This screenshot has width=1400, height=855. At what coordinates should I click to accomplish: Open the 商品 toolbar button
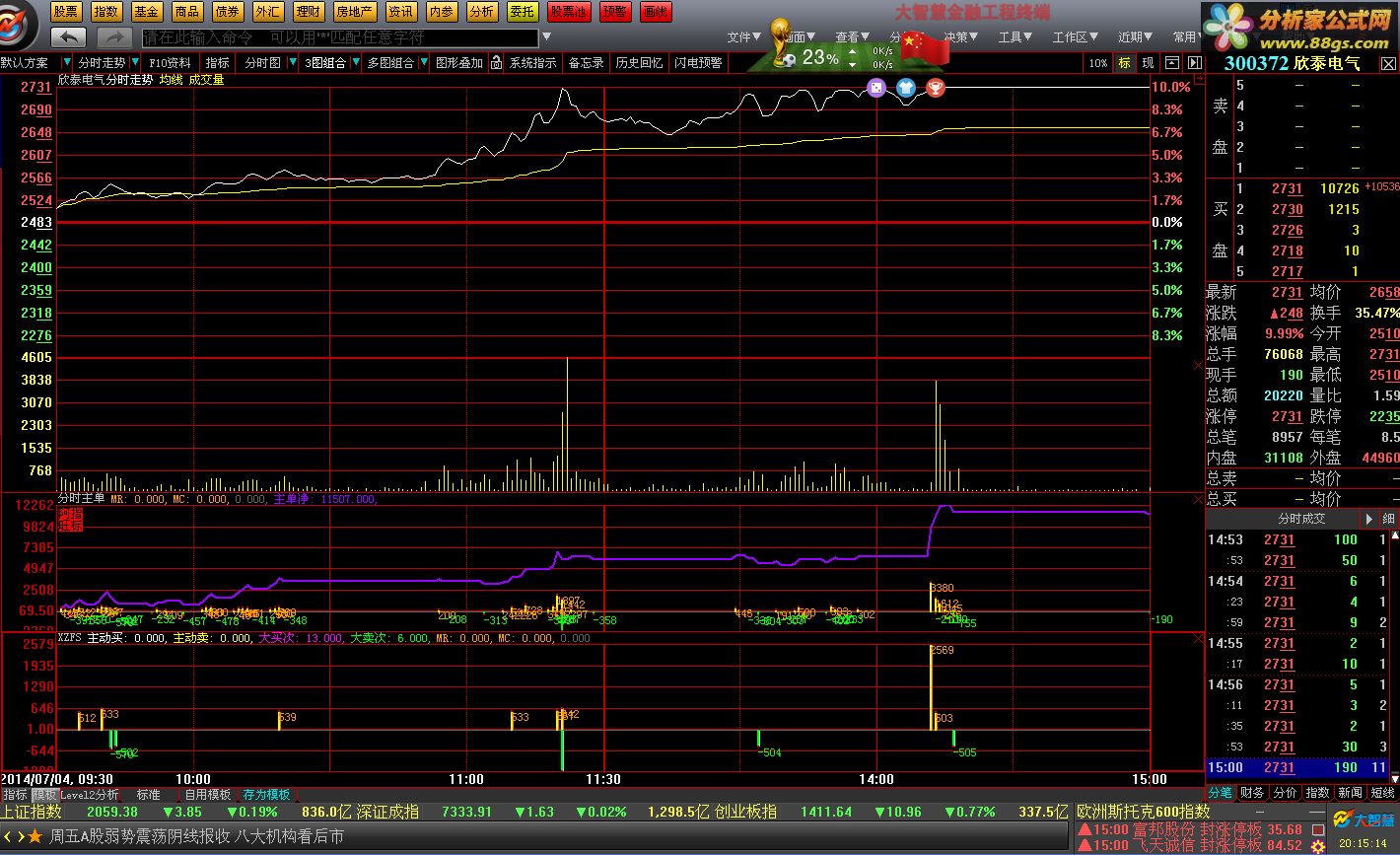[187, 12]
